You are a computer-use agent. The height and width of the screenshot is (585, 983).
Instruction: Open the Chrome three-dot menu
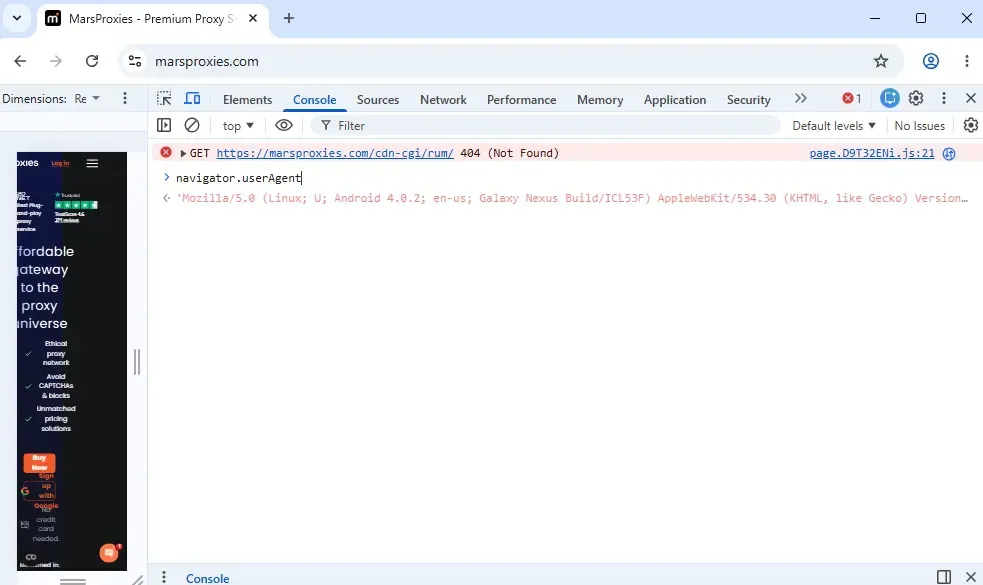click(x=966, y=61)
